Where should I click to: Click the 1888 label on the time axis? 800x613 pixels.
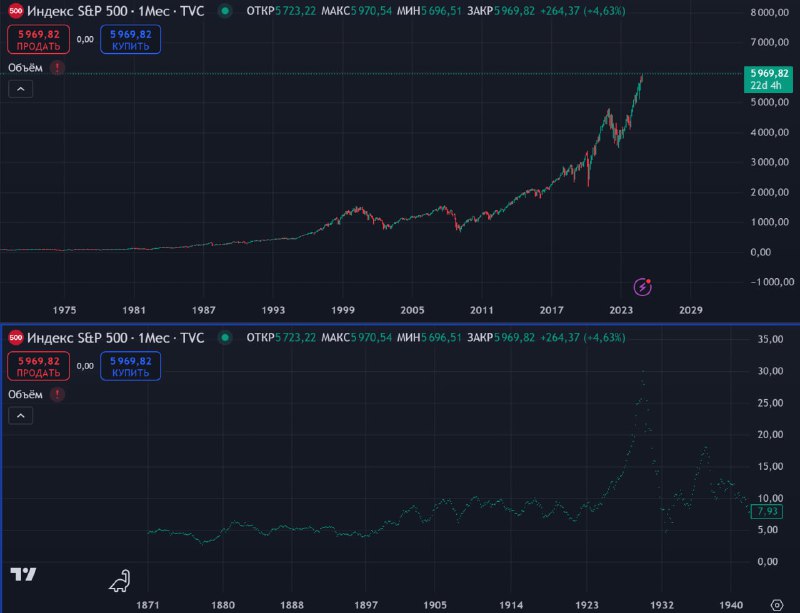(292, 605)
